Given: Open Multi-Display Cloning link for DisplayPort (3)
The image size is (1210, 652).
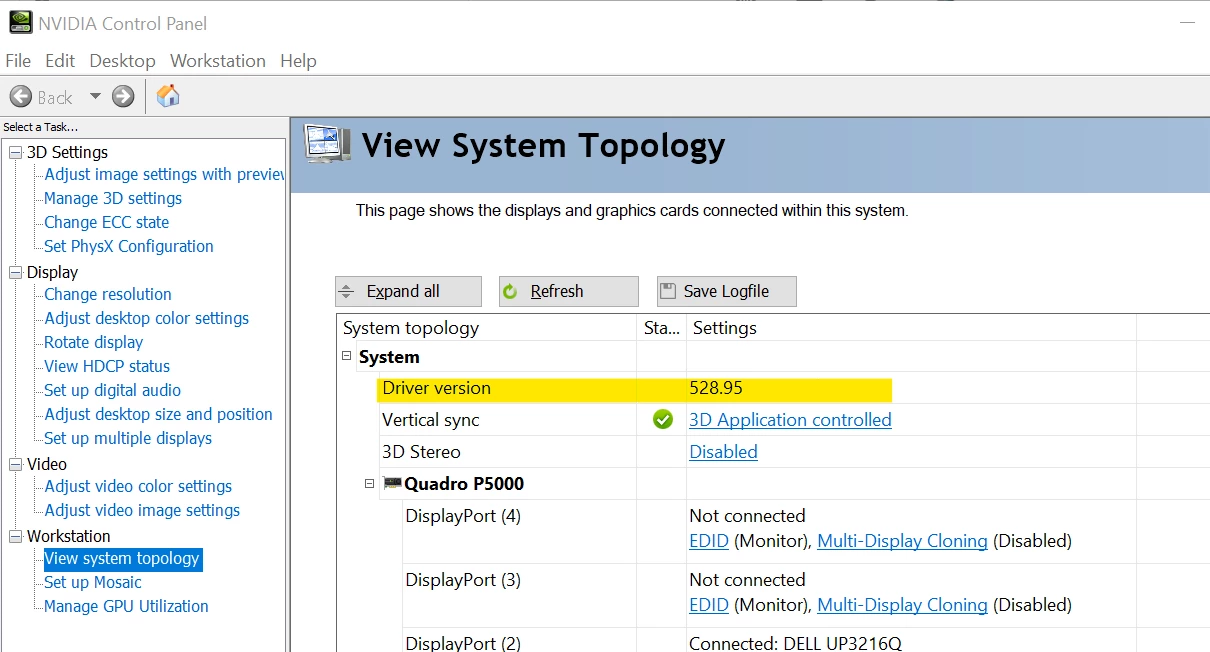Looking at the screenshot, I should point(902,605).
